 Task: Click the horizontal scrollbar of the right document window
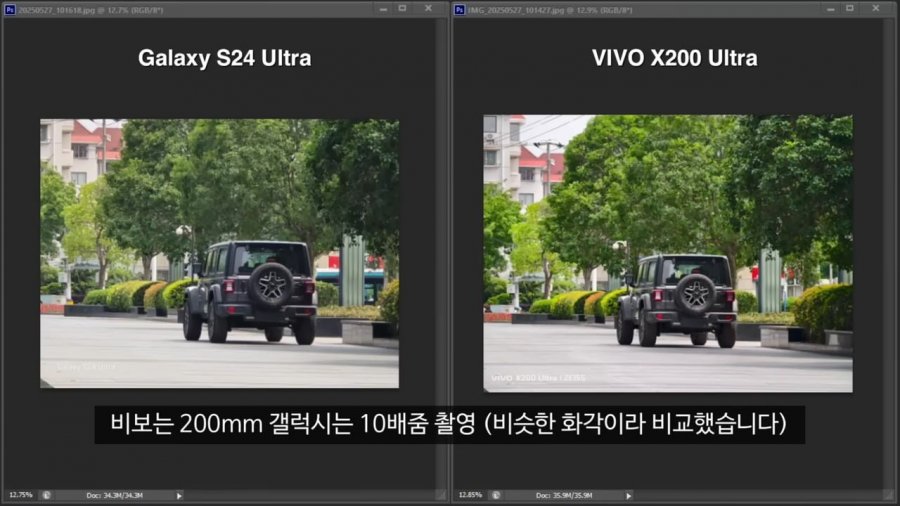pyautogui.click(x=759, y=495)
